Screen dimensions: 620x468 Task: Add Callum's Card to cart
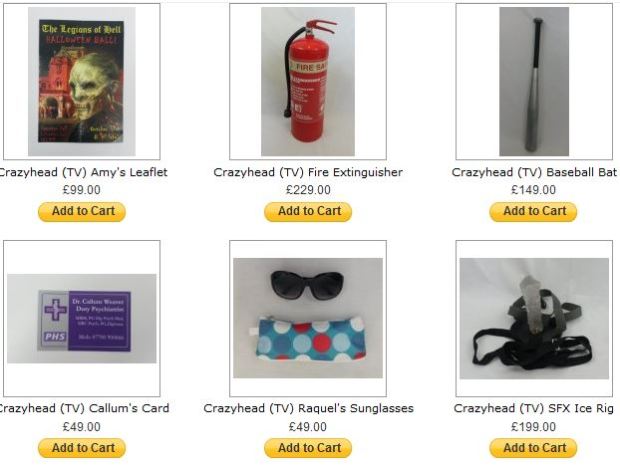[x=82, y=448]
